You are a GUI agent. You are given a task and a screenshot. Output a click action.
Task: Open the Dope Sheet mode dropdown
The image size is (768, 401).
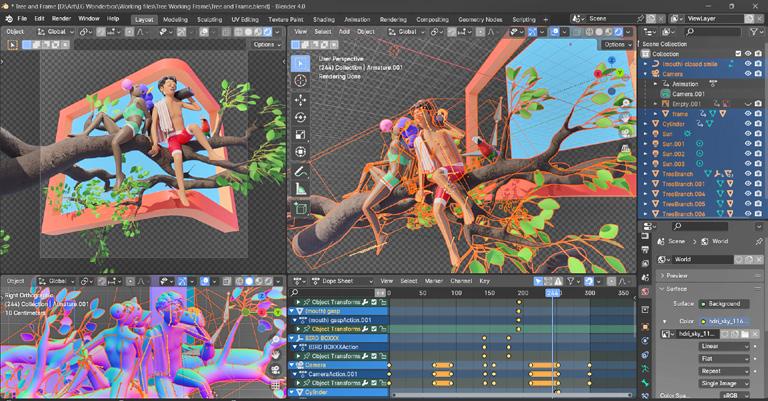pyautogui.click(x=341, y=281)
